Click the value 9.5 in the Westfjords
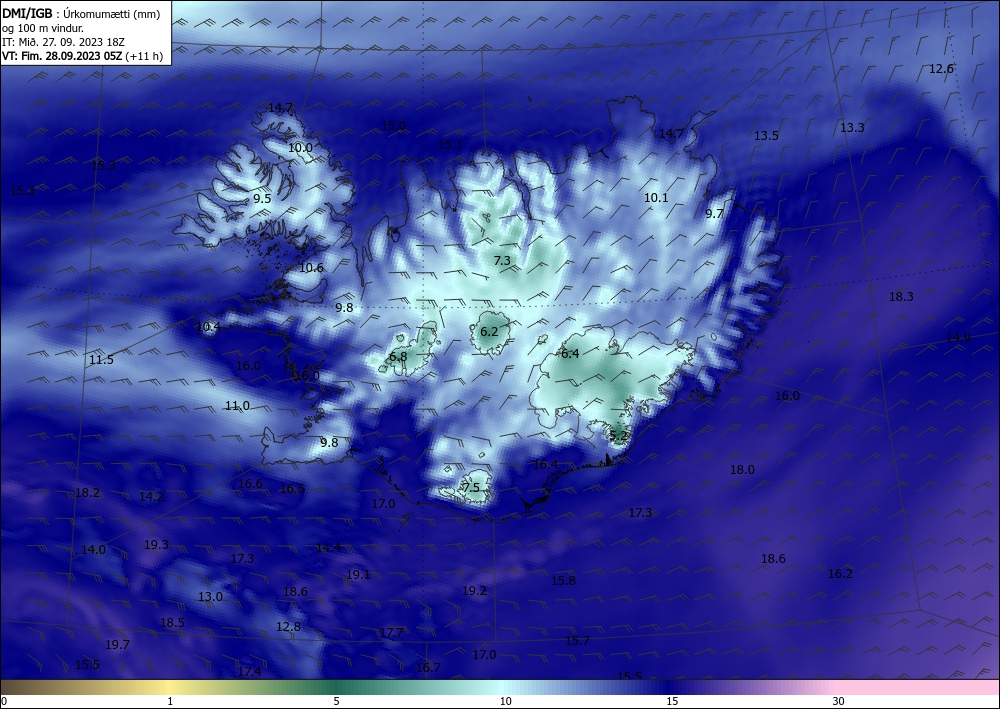Viewport: 1000px width, 709px height. (262, 198)
